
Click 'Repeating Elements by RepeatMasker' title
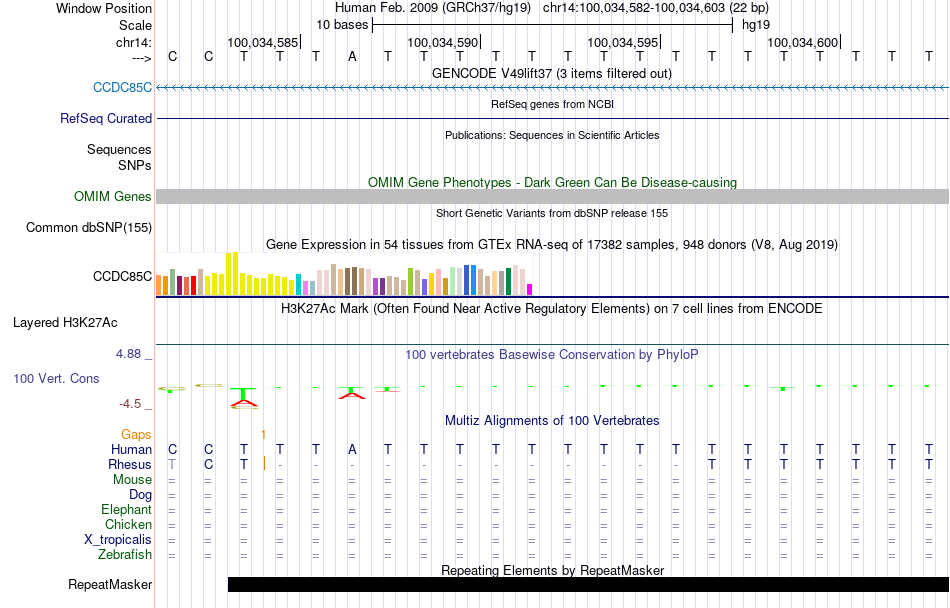point(553,570)
